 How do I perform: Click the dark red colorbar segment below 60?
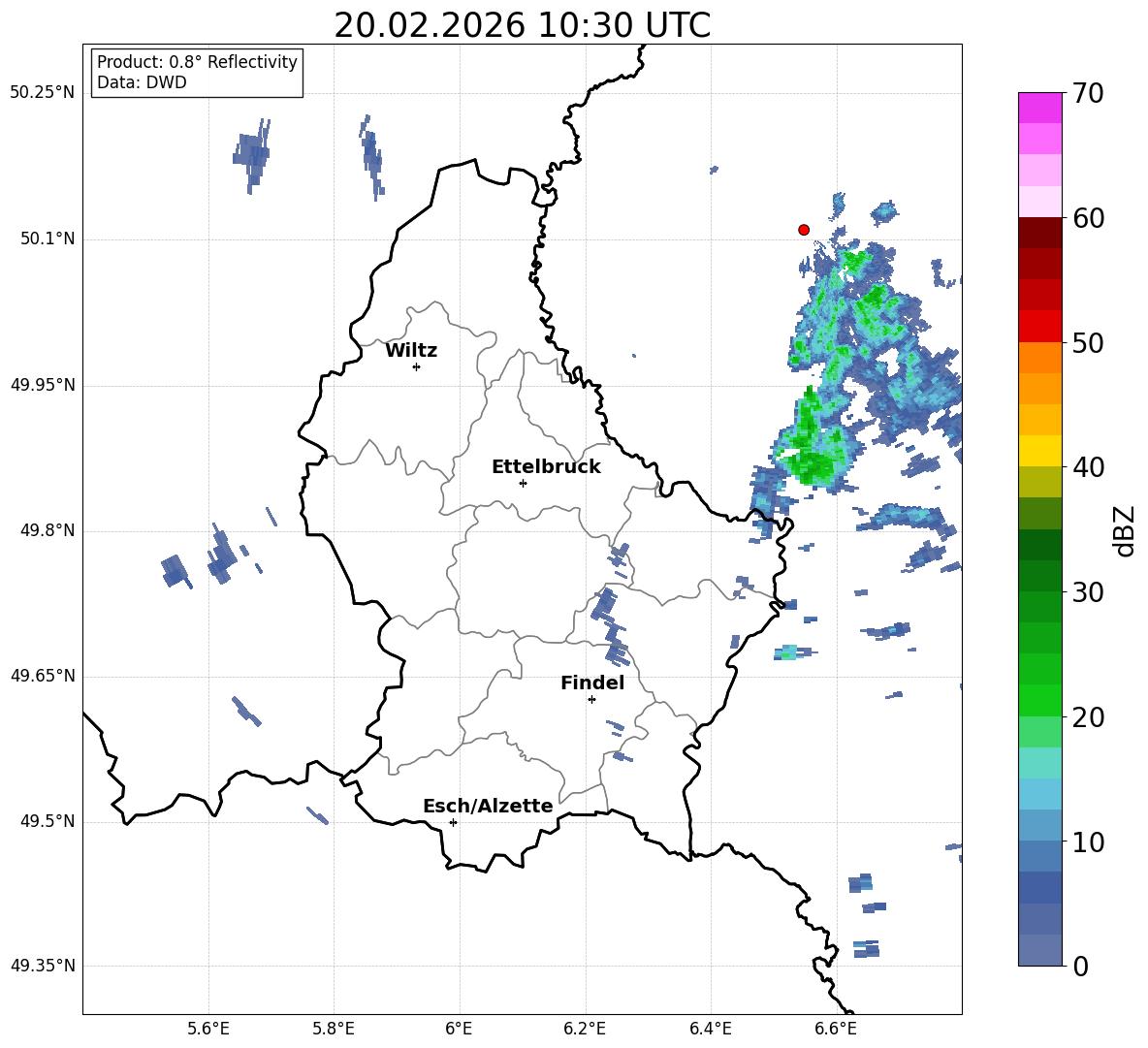coord(1039,233)
